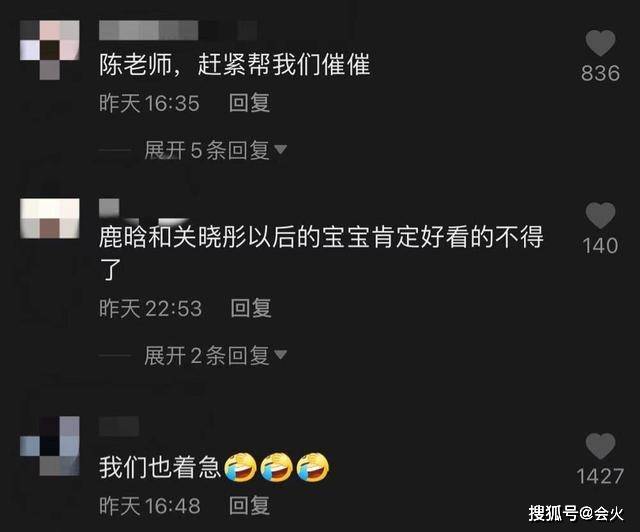
Task: Reply to the 昨天16:35 comment
Action: (249, 102)
